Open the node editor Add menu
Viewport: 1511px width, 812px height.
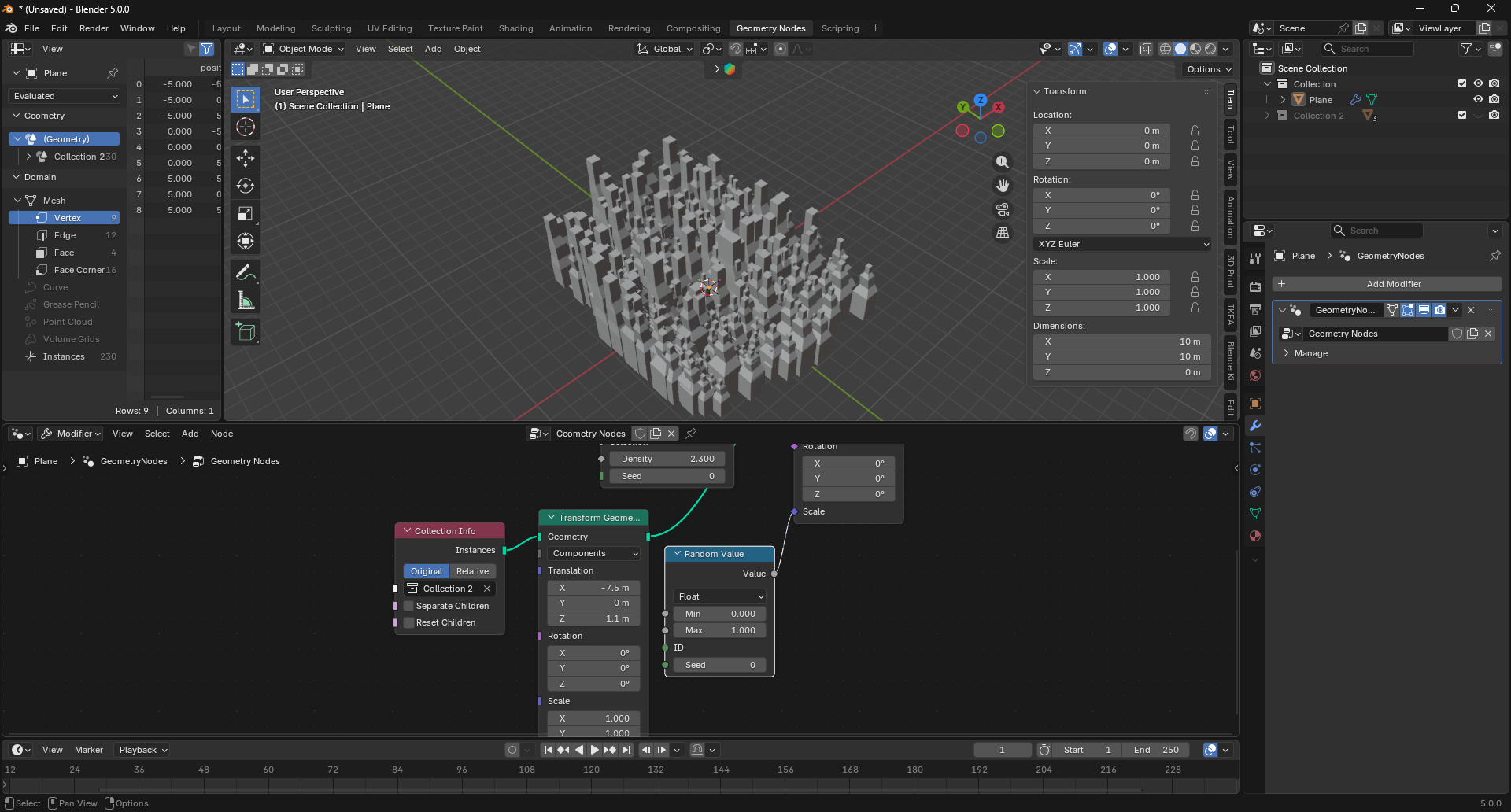point(190,434)
